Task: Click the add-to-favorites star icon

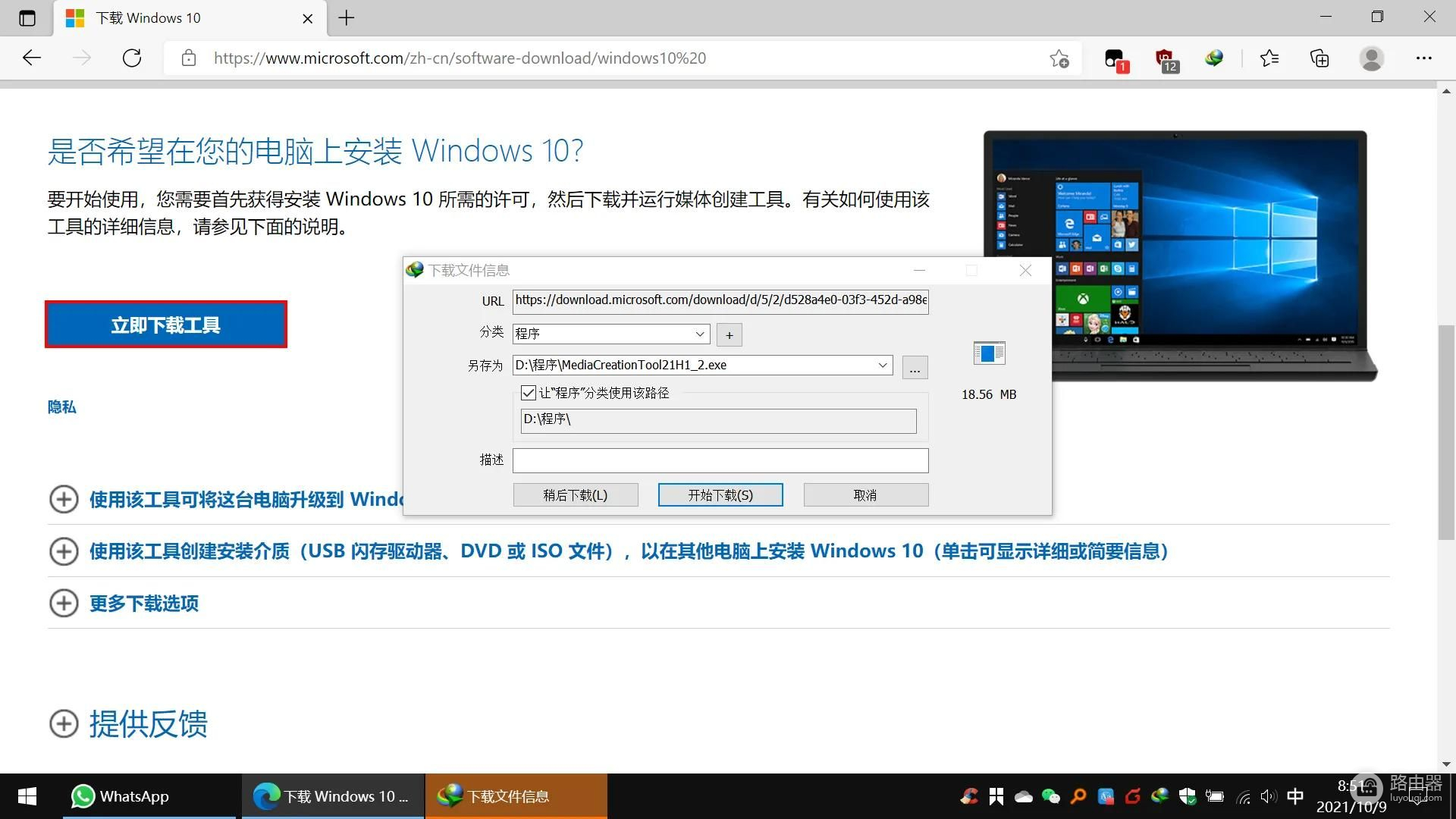Action: (1059, 58)
